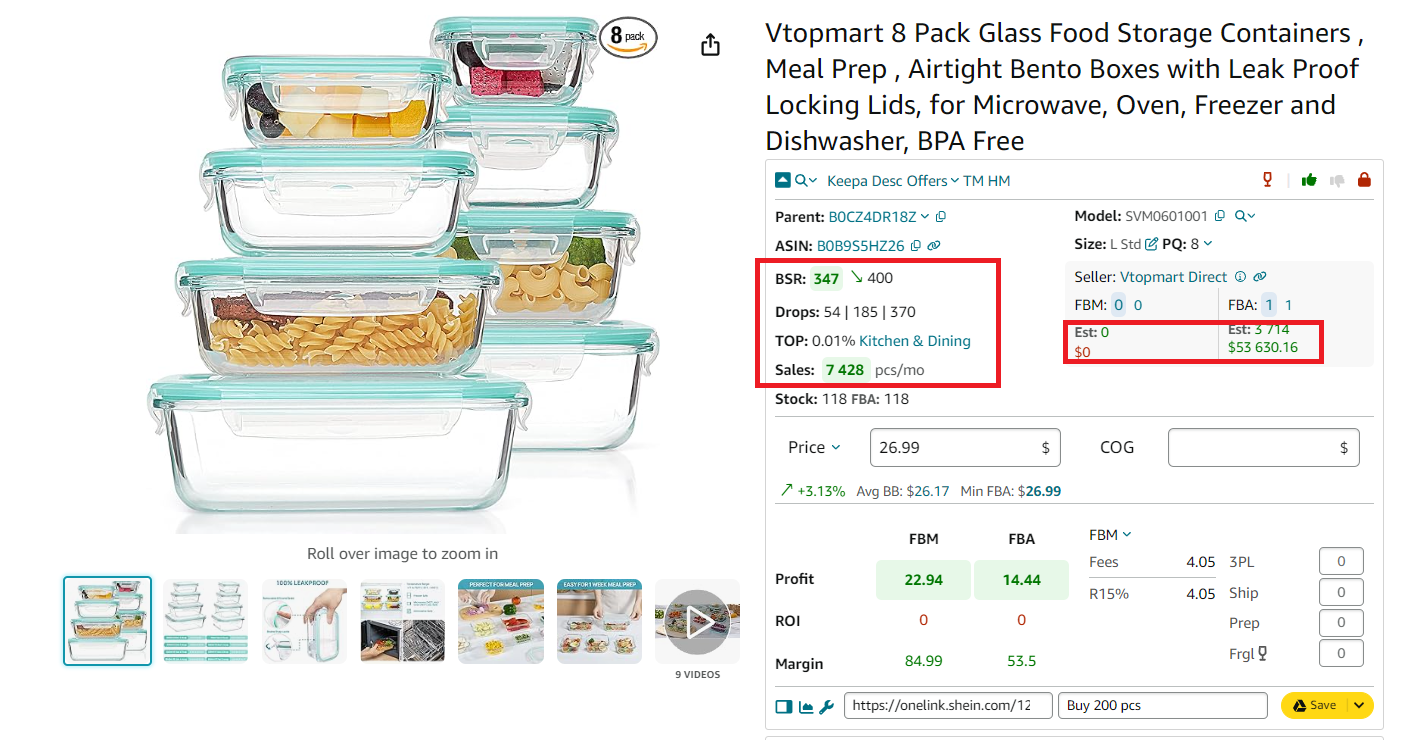Toggle the panel icon next to chart icon
The height and width of the screenshot is (740, 1410).
[783, 706]
